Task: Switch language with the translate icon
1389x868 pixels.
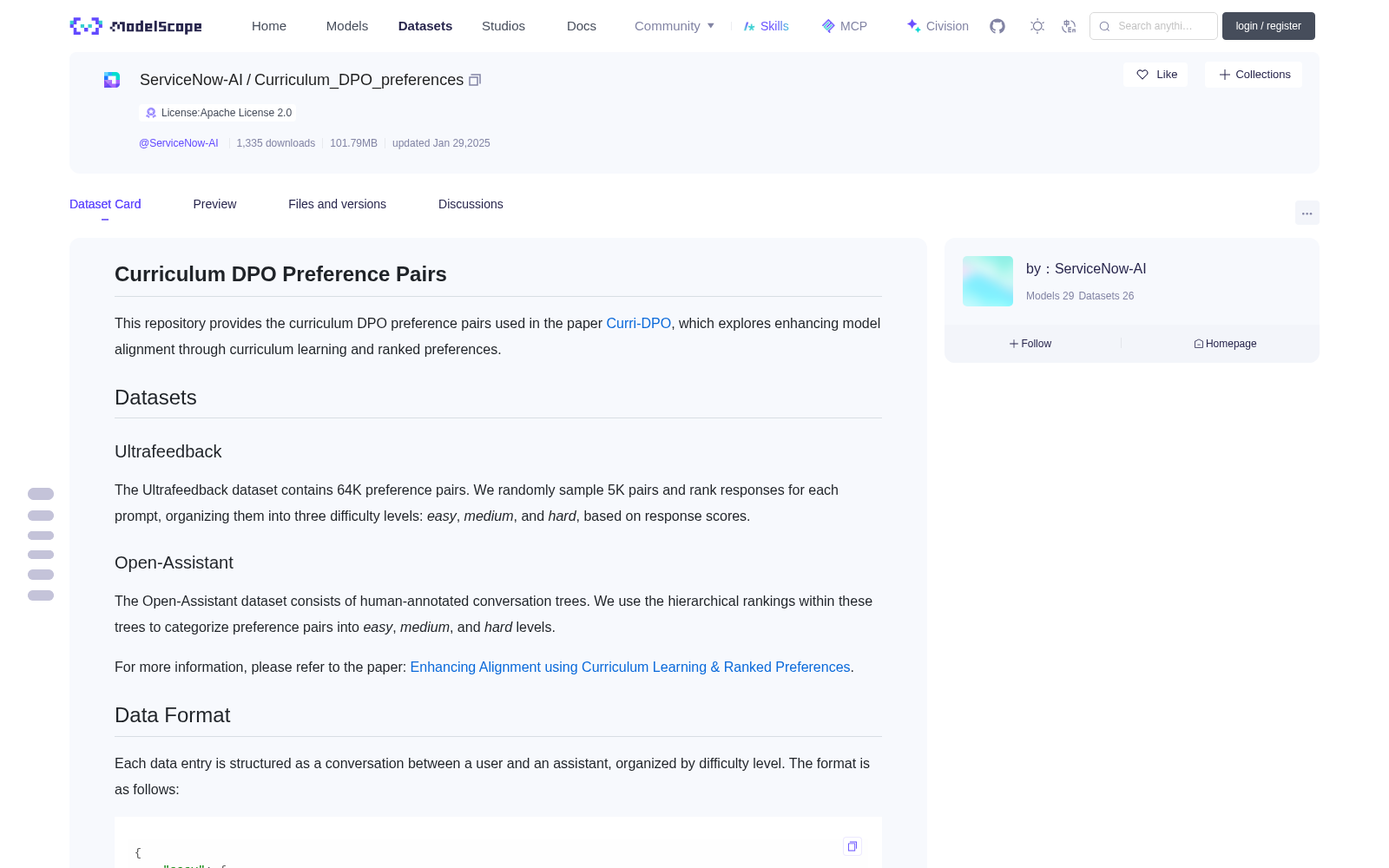Action: [1070, 26]
